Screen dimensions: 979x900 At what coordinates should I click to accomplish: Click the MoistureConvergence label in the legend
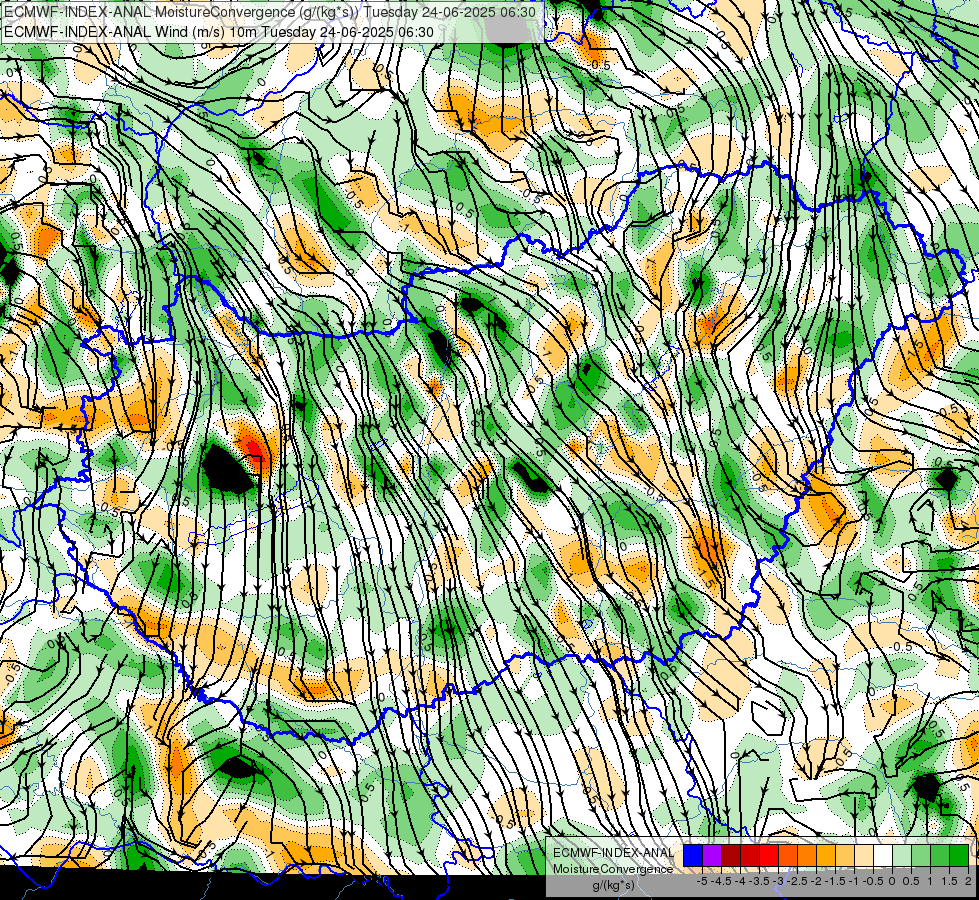coord(613,869)
